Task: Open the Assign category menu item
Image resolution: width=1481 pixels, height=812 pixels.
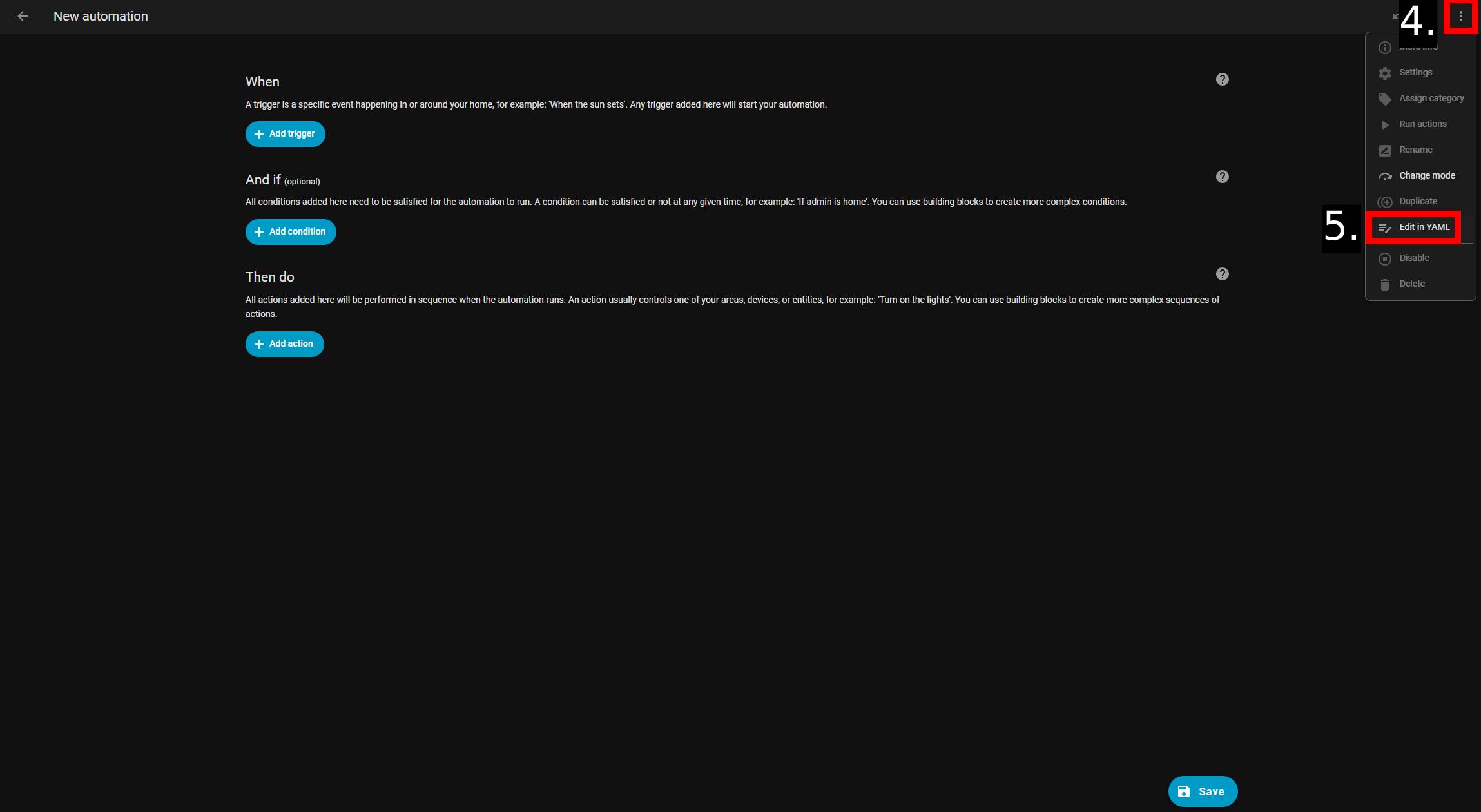Action: [x=1420, y=98]
